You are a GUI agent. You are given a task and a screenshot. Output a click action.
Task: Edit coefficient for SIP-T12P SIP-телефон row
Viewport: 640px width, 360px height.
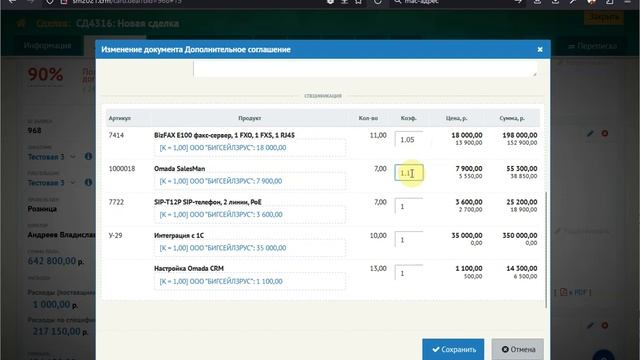tap(409, 207)
